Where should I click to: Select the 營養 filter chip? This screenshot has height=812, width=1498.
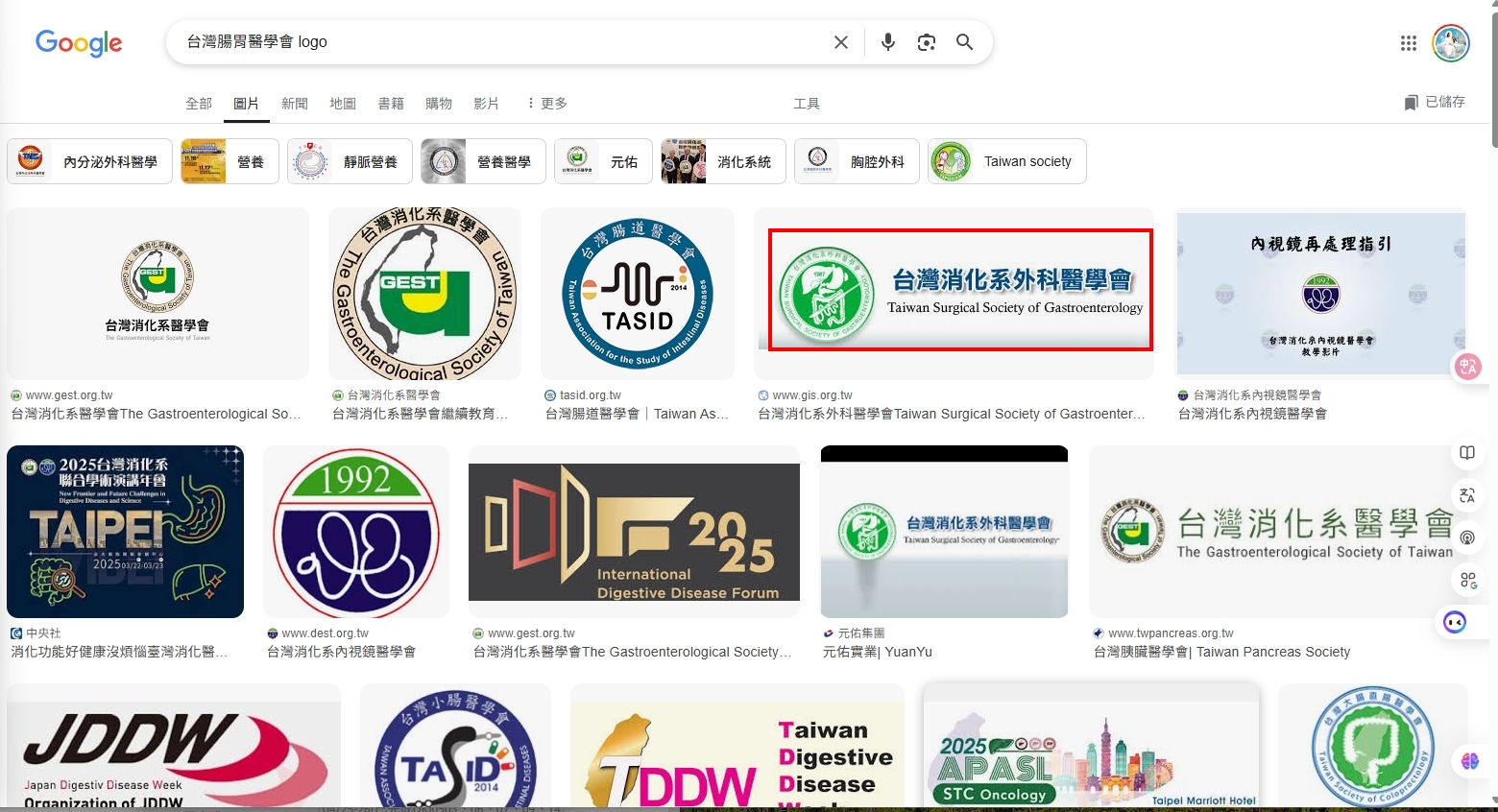pyautogui.click(x=230, y=161)
